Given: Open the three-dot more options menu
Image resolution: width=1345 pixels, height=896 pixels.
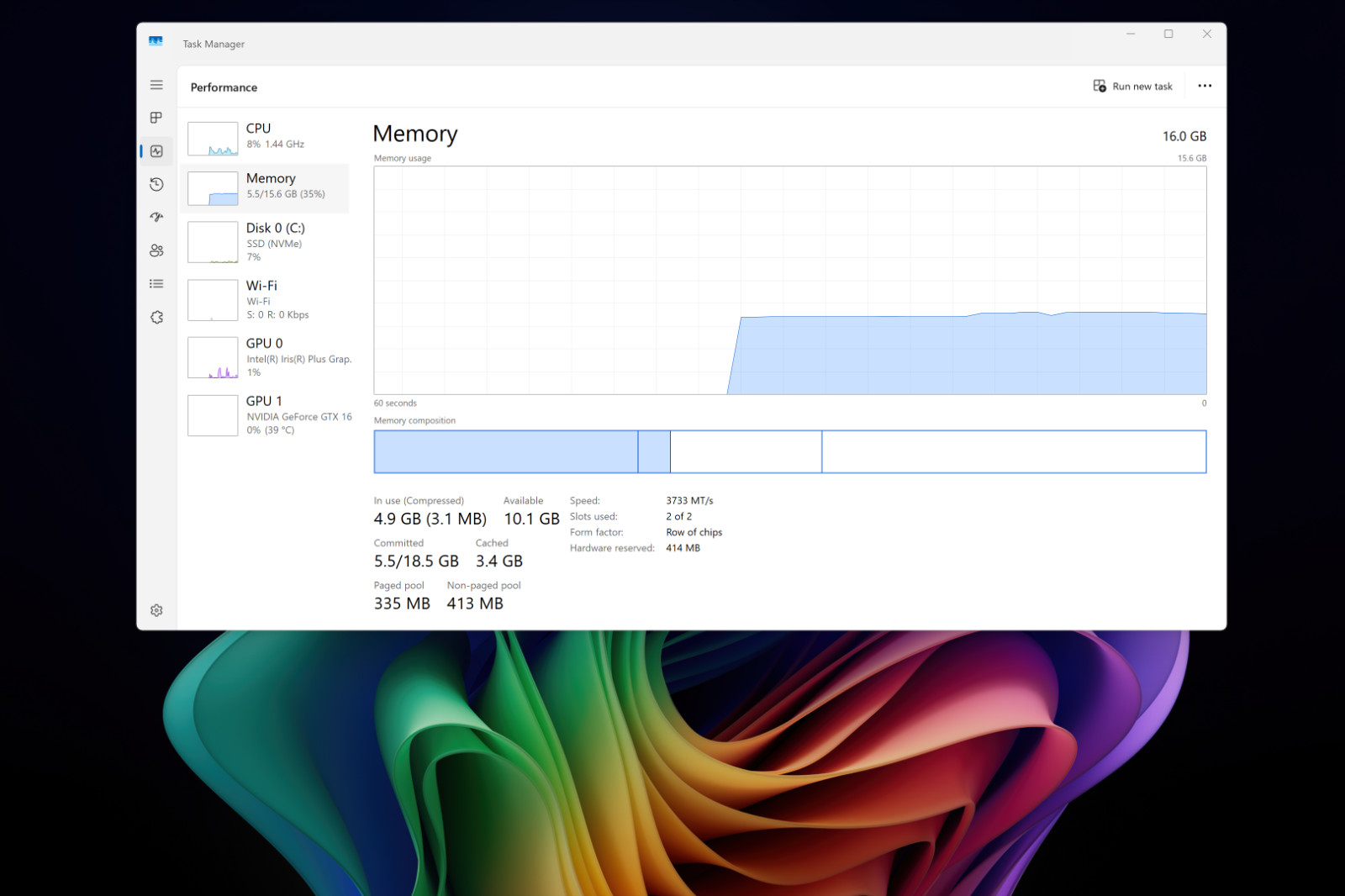Looking at the screenshot, I should pos(1205,86).
